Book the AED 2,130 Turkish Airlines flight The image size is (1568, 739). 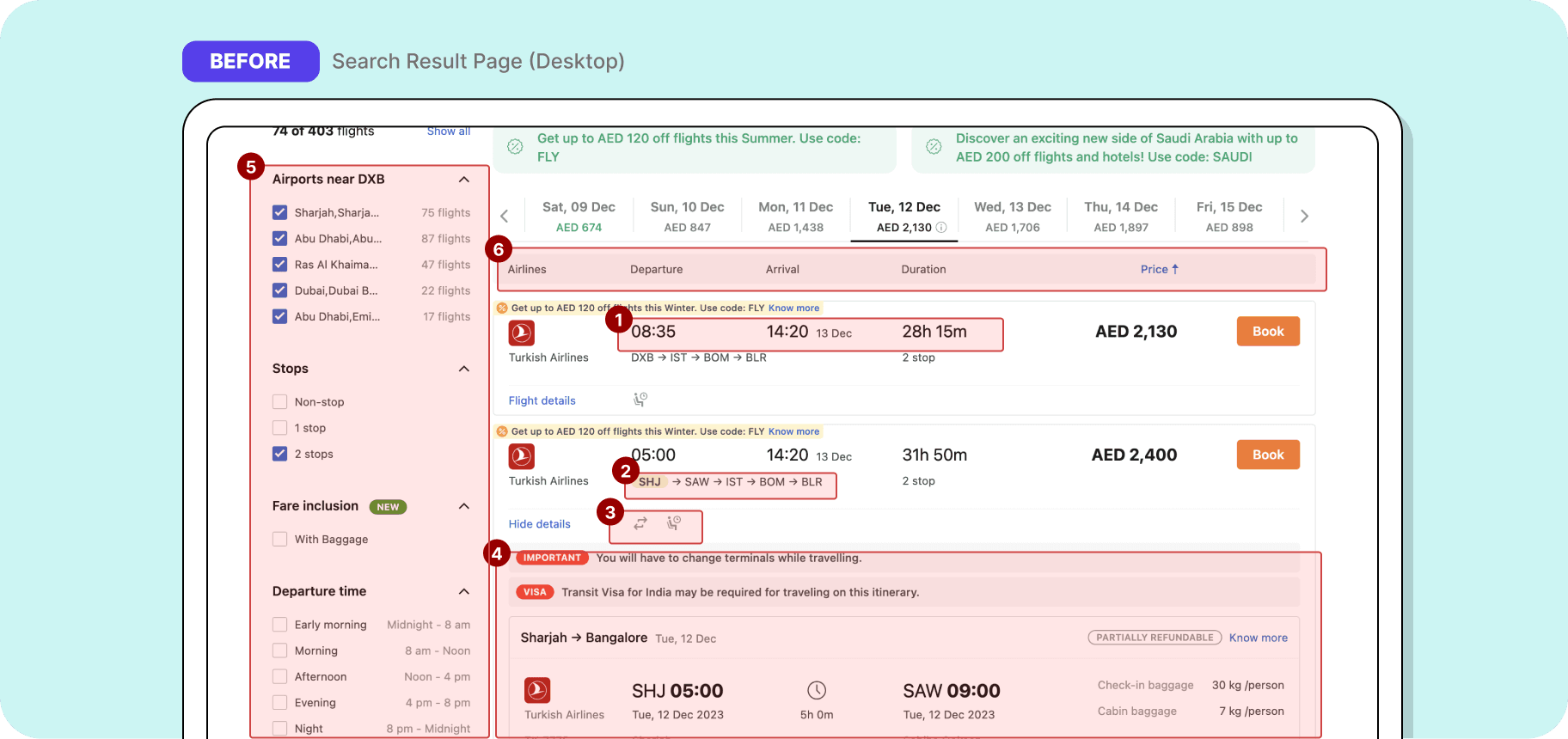[x=1268, y=332]
